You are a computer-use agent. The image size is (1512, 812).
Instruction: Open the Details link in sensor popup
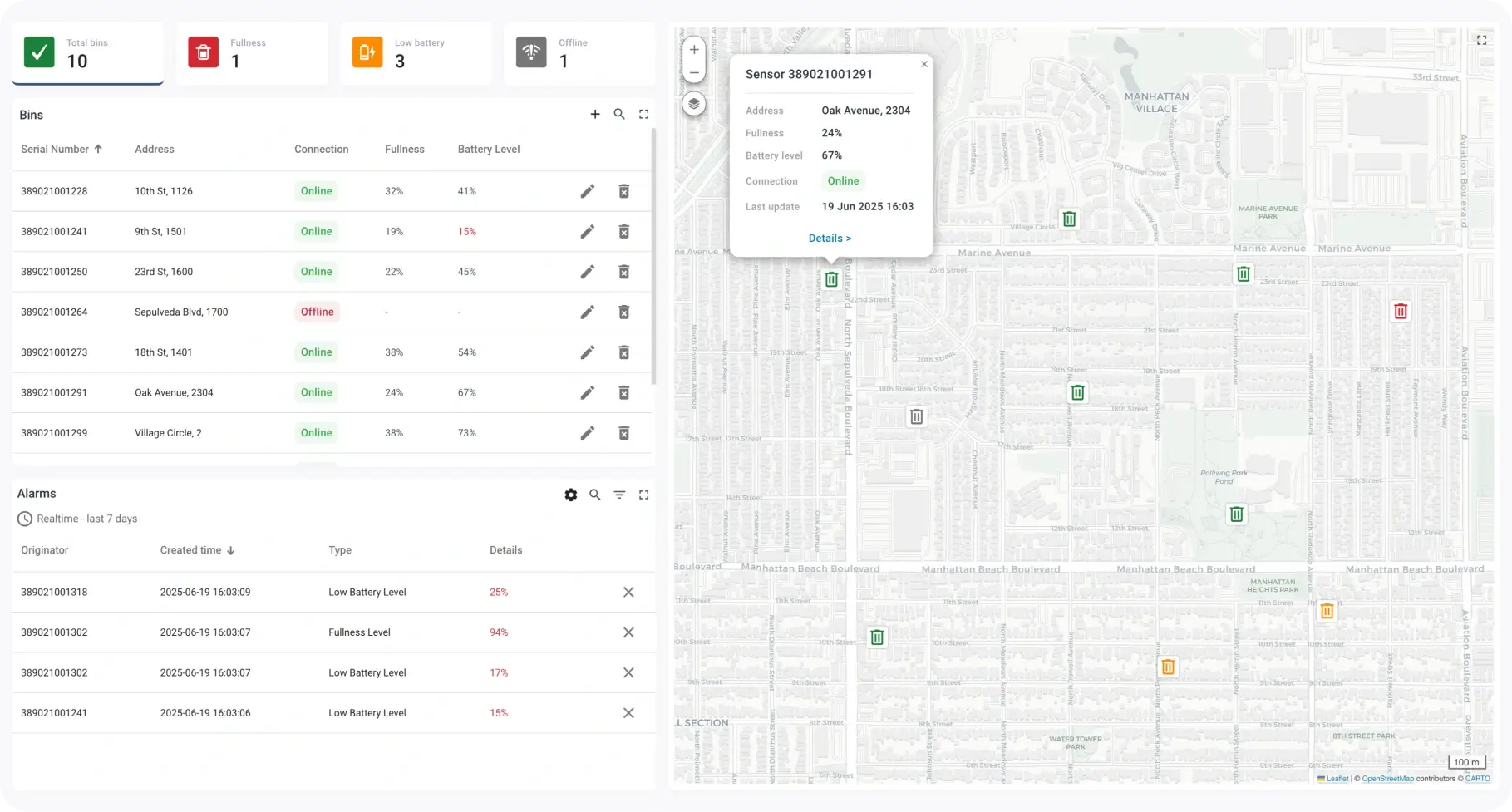coord(830,239)
